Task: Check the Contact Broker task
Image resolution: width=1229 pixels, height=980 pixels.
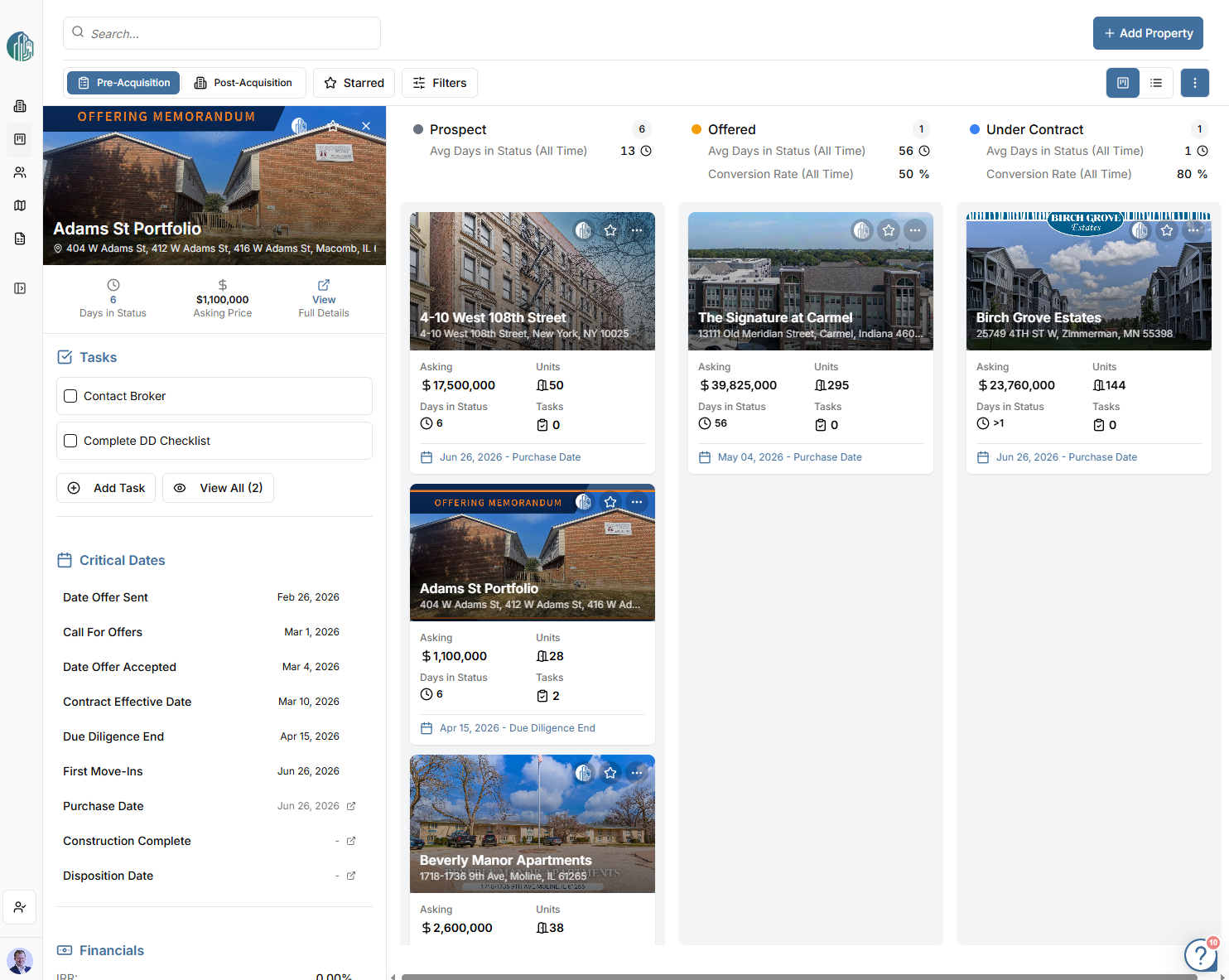Action: [x=70, y=396]
